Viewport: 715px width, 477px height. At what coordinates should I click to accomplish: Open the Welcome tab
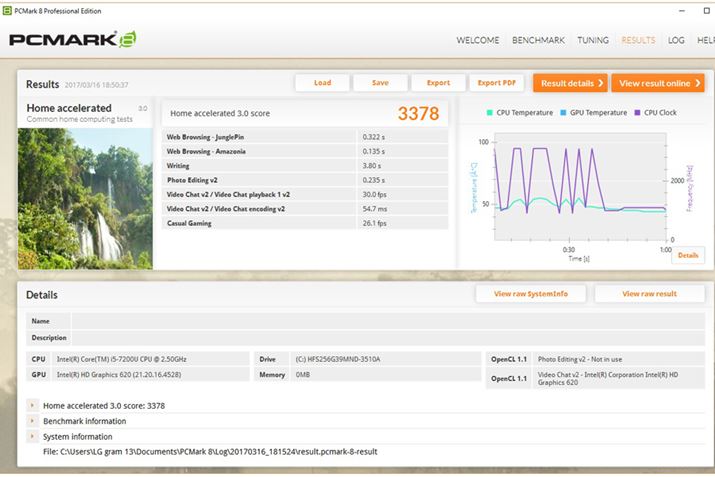478,41
